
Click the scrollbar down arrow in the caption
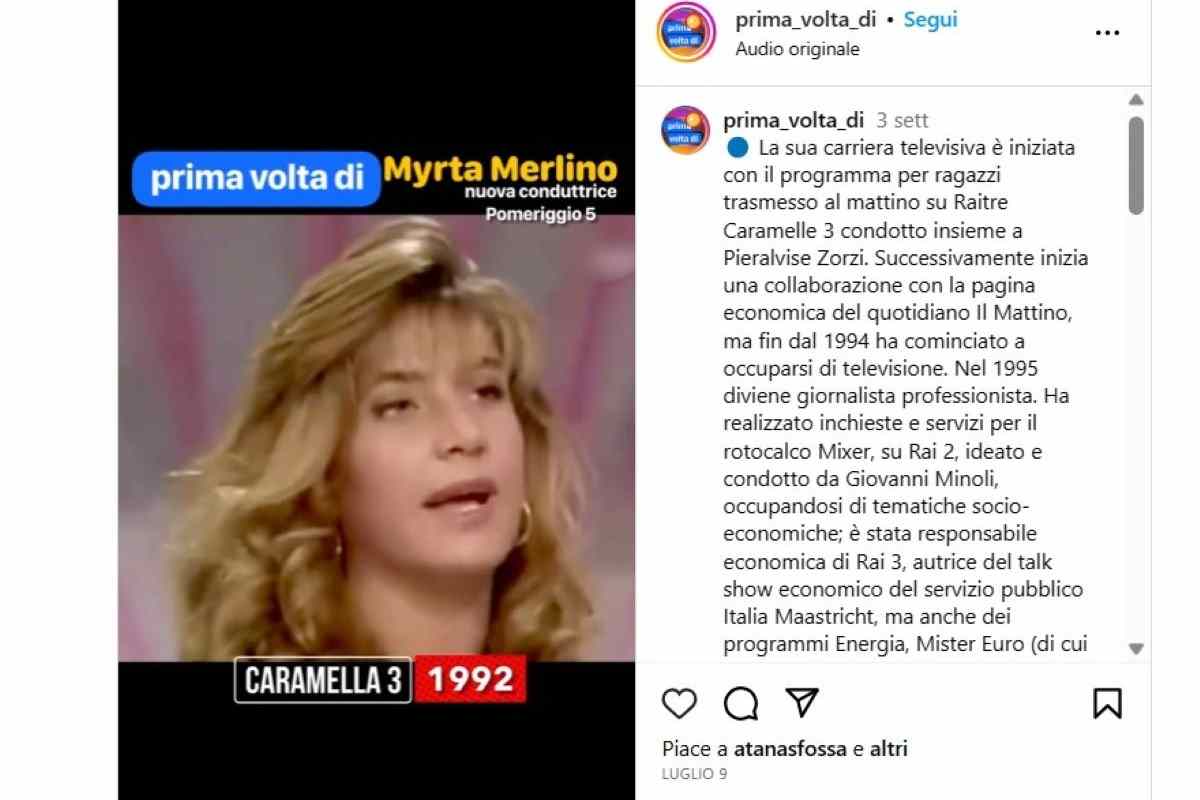(1136, 648)
